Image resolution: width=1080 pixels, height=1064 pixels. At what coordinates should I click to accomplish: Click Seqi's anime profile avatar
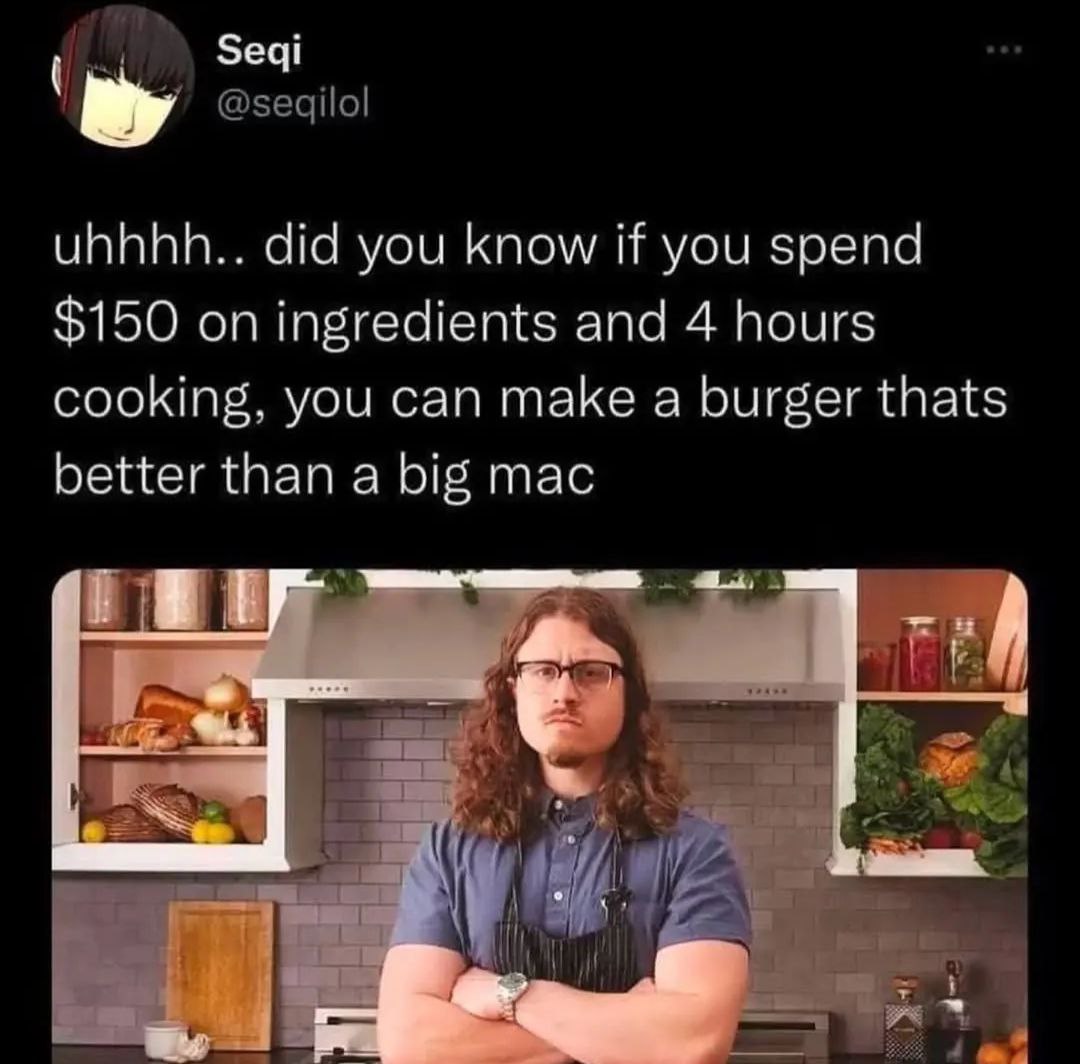pyautogui.click(x=122, y=79)
